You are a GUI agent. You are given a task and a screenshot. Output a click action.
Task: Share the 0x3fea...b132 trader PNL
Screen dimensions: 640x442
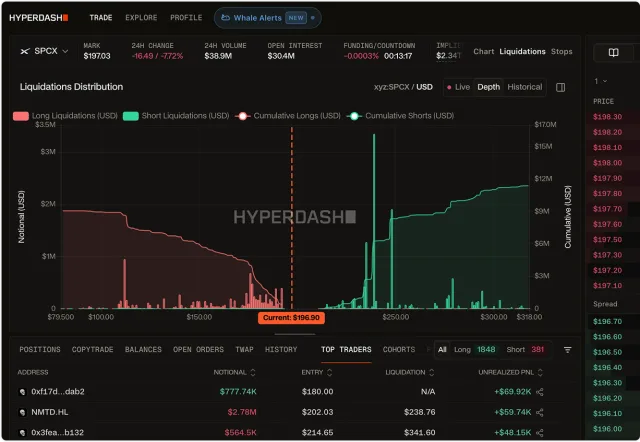pyautogui.click(x=540, y=433)
